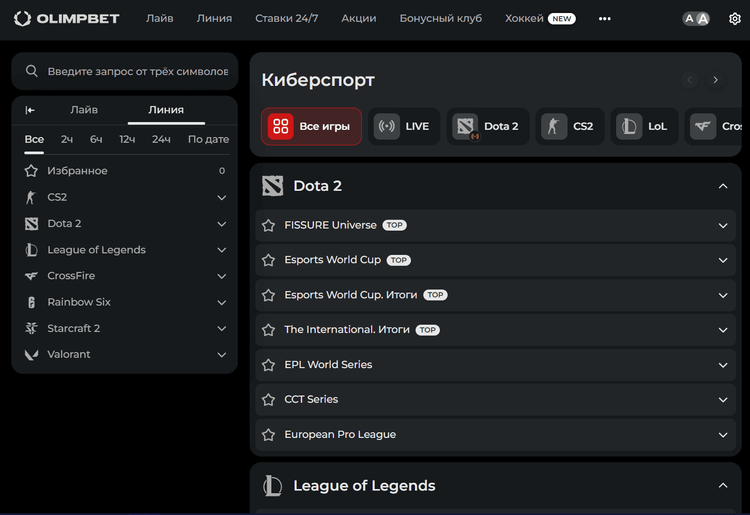Toggle star for Esports World Cup
750x515 pixels.
point(268,260)
